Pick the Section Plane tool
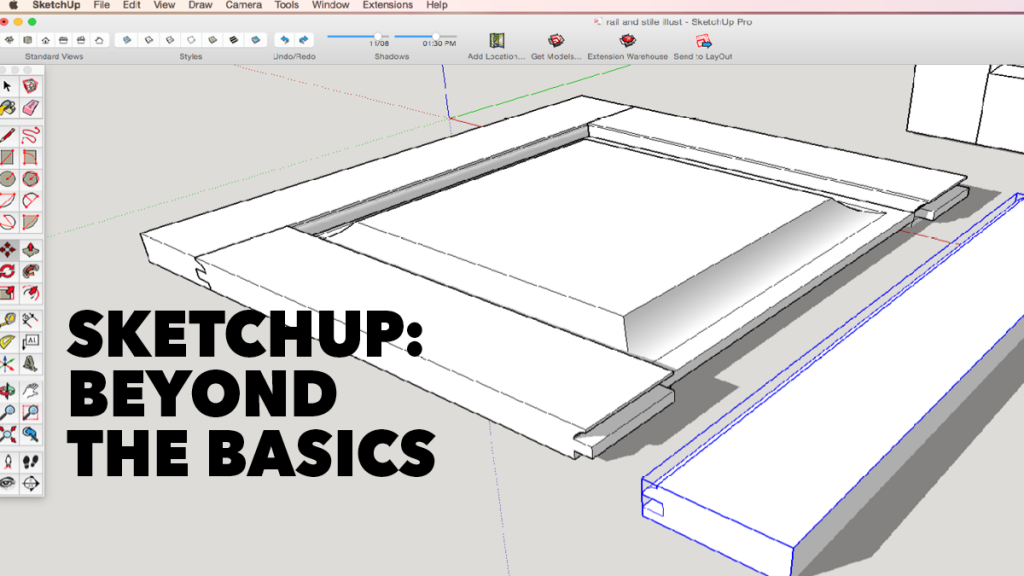This screenshot has width=1024, height=576. coord(30,483)
